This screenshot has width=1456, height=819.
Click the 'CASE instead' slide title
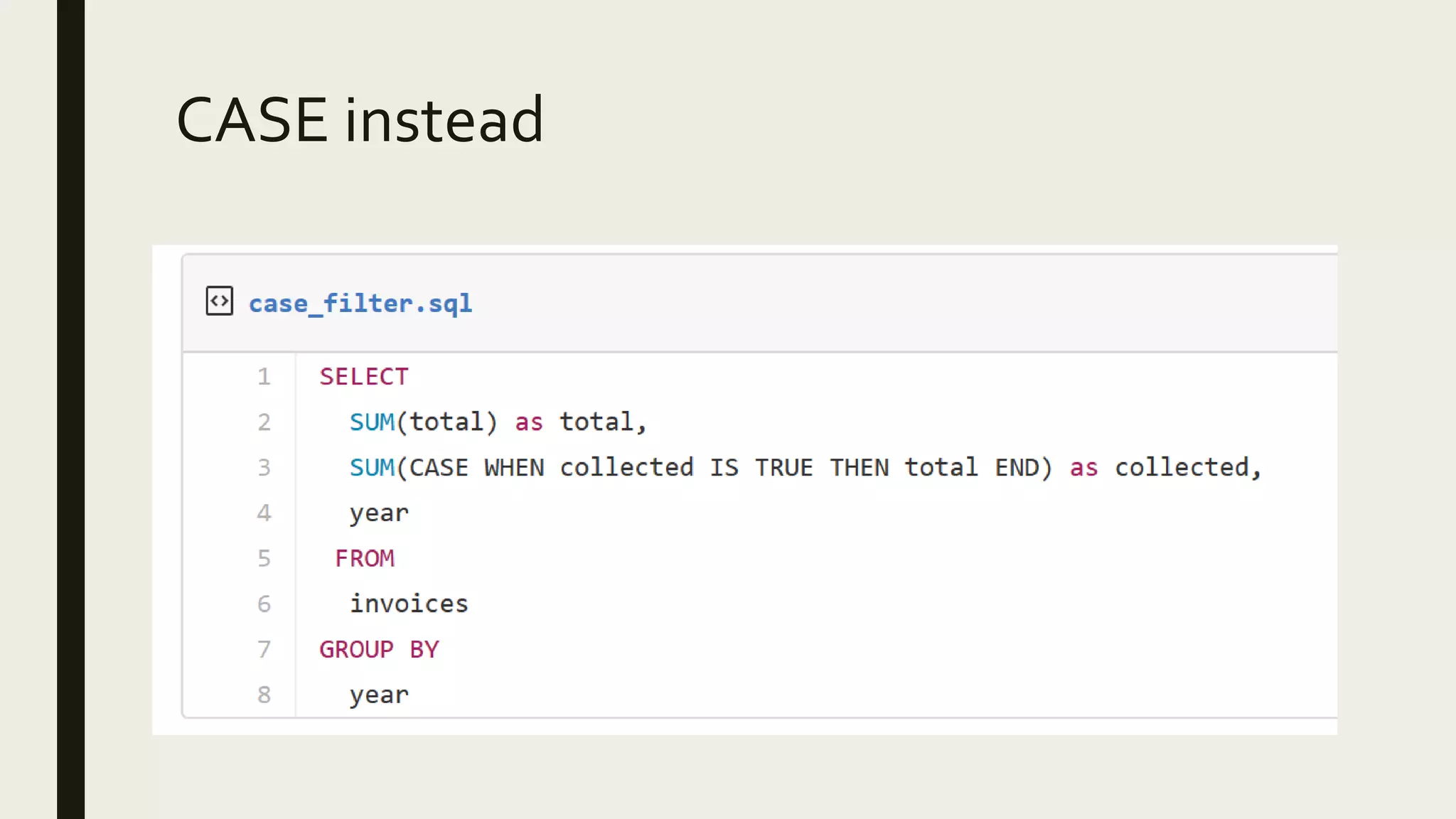click(x=360, y=119)
